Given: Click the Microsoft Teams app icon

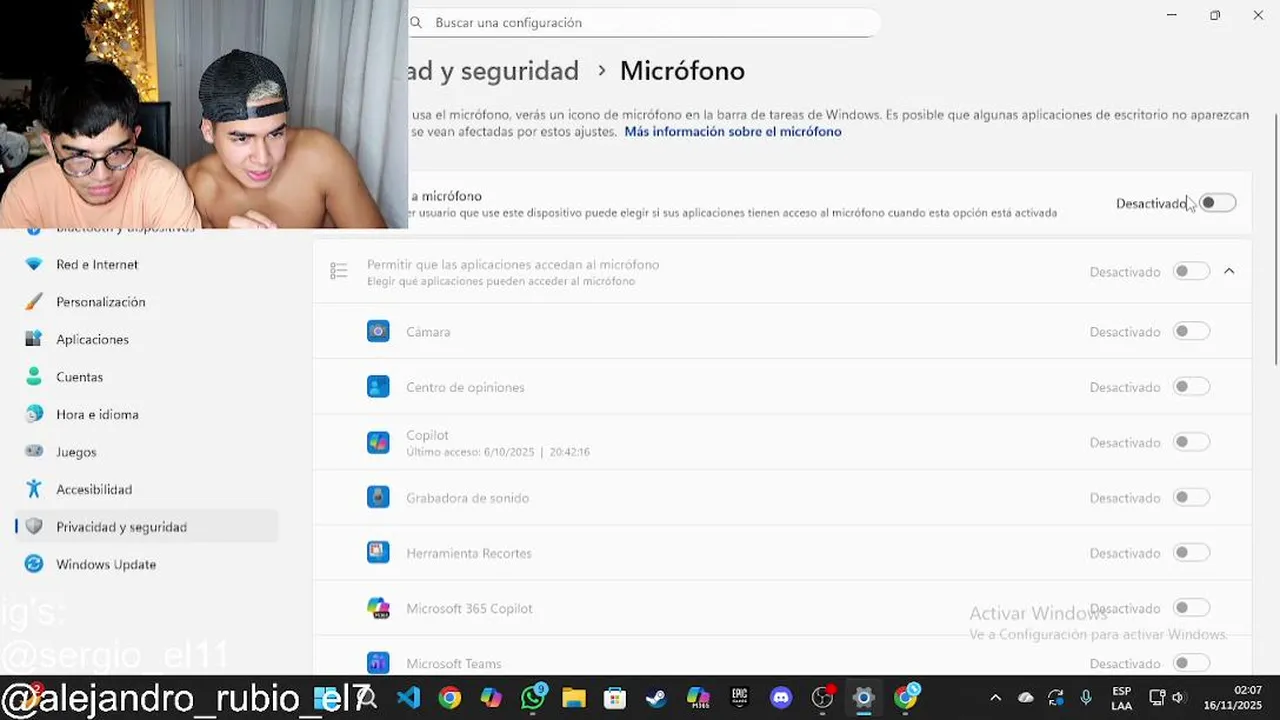Looking at the screenshot, I should (x=378, y=663).
